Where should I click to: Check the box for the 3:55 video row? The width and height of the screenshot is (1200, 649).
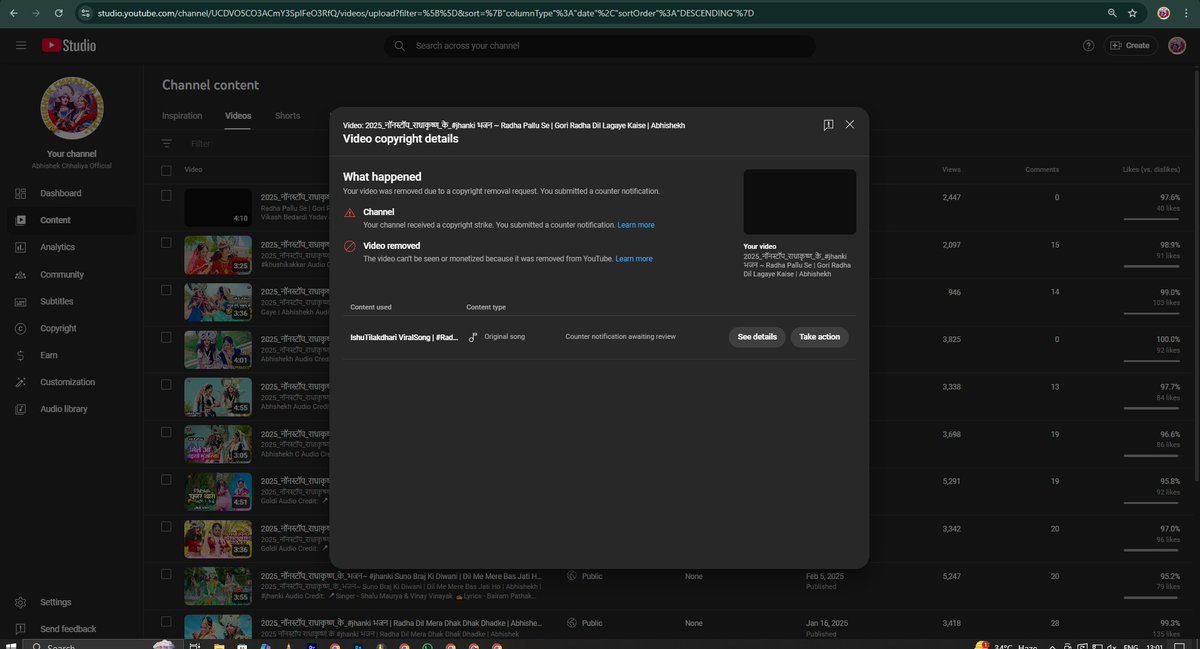coord(167,574)
